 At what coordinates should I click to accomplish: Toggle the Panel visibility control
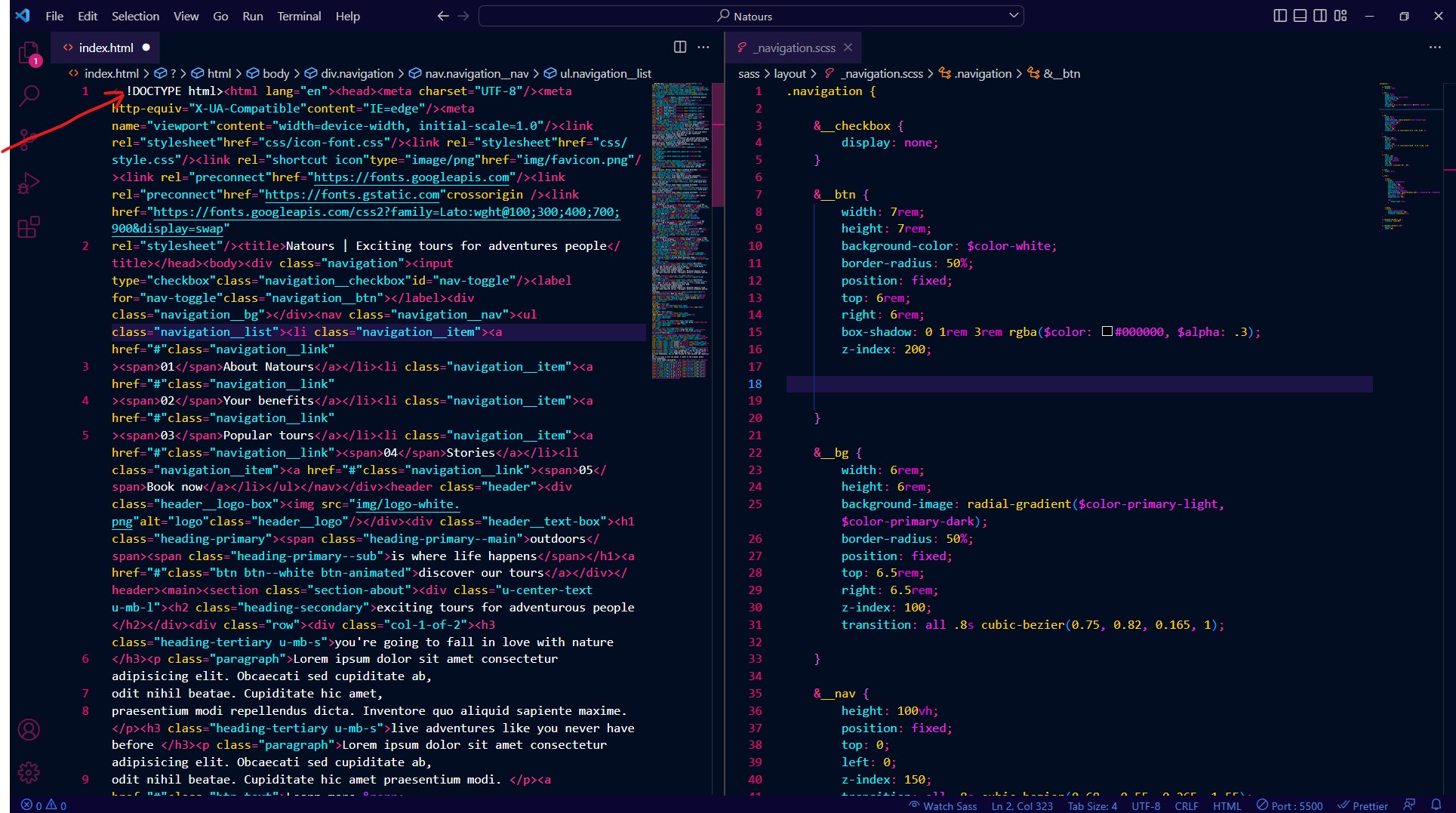point(1300,14)
